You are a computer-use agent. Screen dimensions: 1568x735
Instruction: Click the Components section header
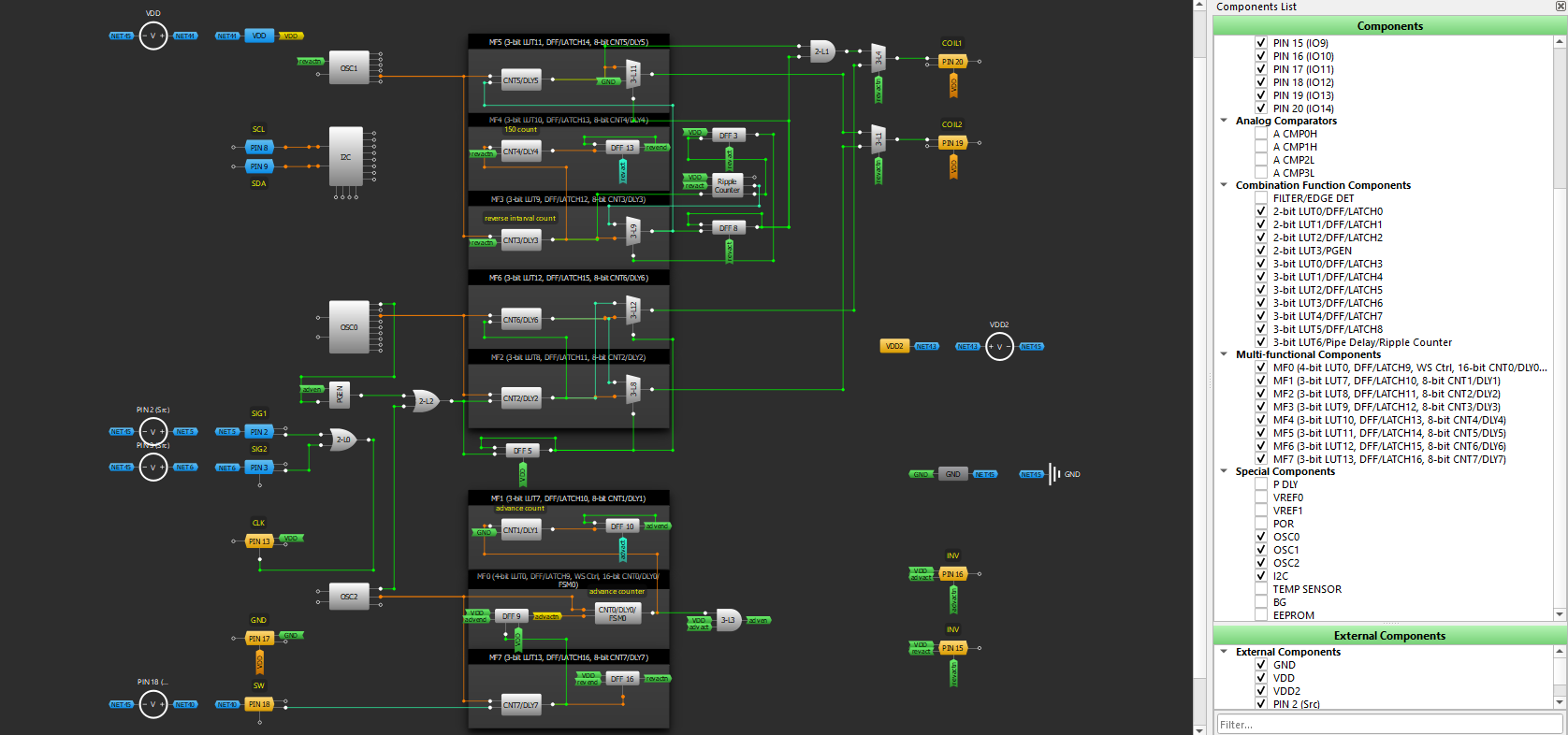click(1389, 26)
